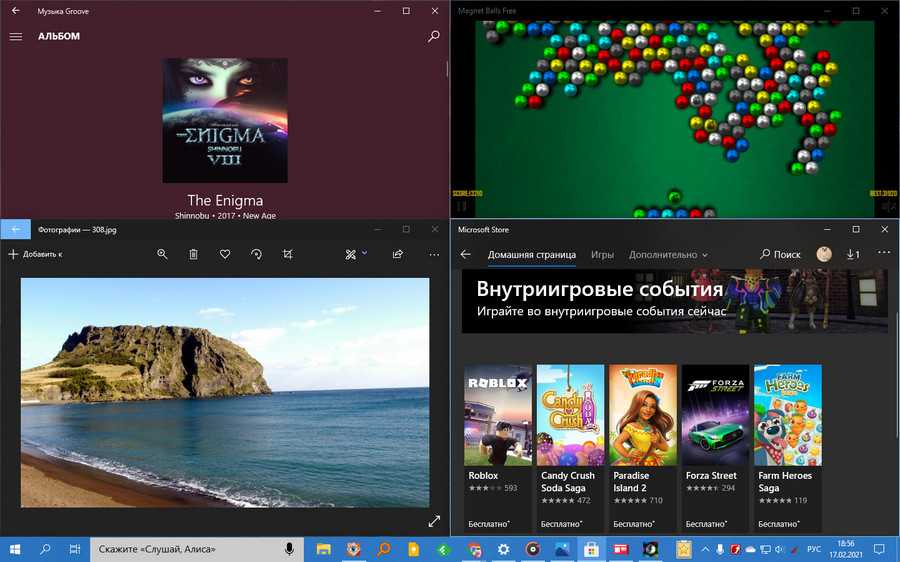
Task: Pause the Magnet Balls game
Action: [x=461, y=206]
